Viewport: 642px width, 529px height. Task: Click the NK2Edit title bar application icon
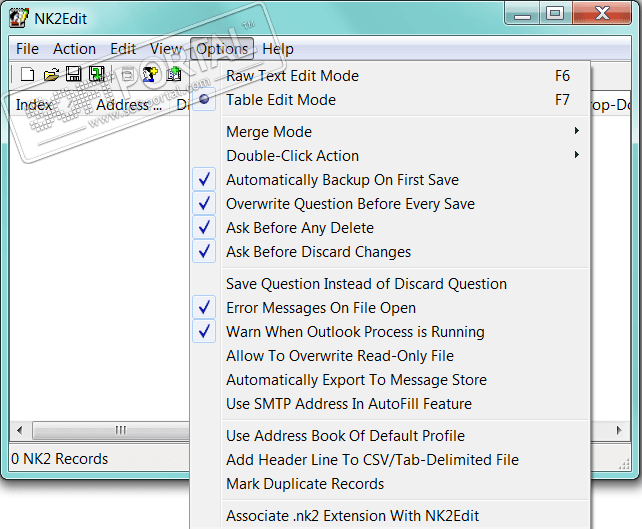click(18, 18)
